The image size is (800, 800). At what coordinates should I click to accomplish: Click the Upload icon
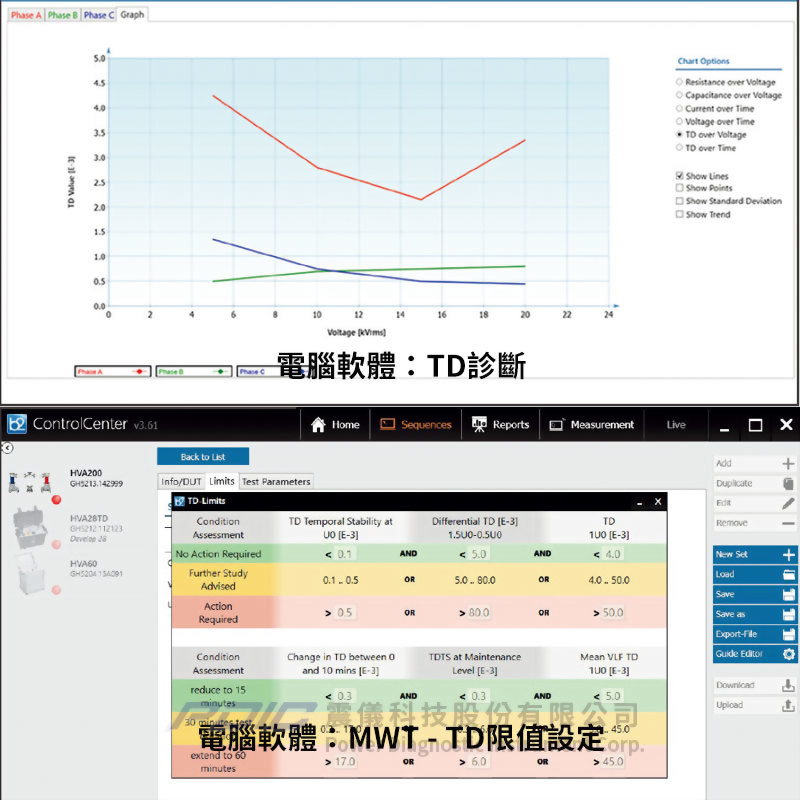coord(788,705)
